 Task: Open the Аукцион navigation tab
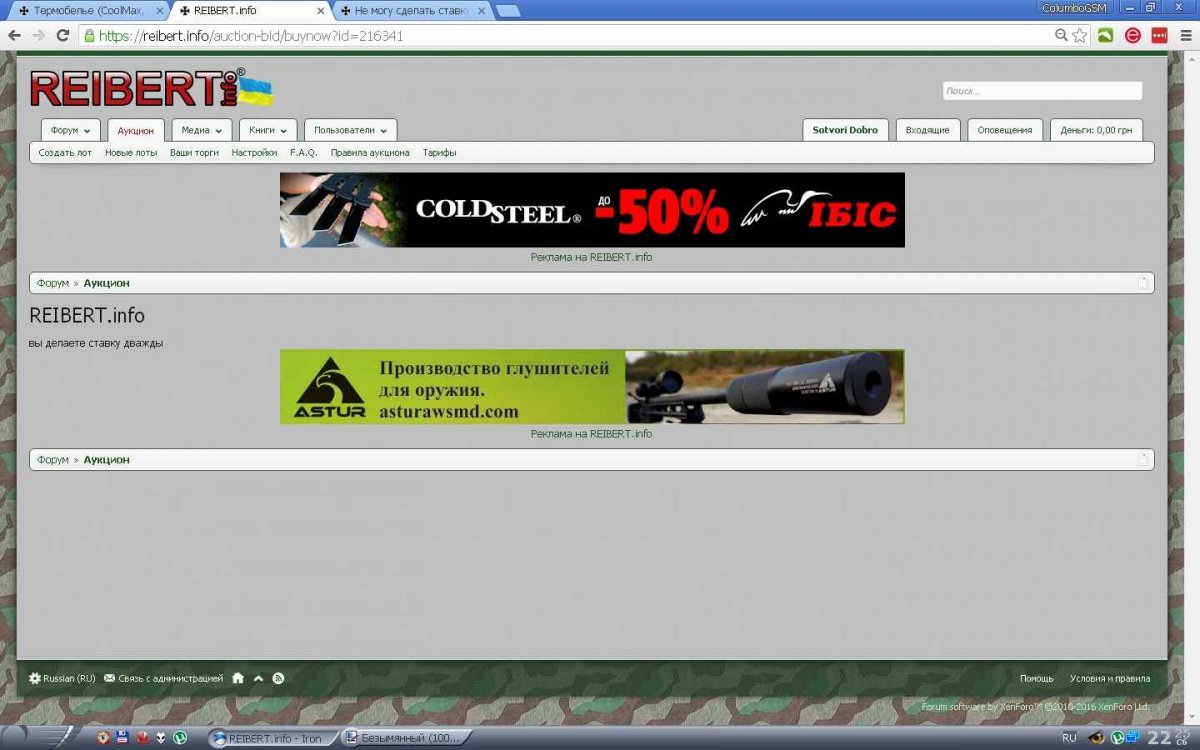click(136, 131)
